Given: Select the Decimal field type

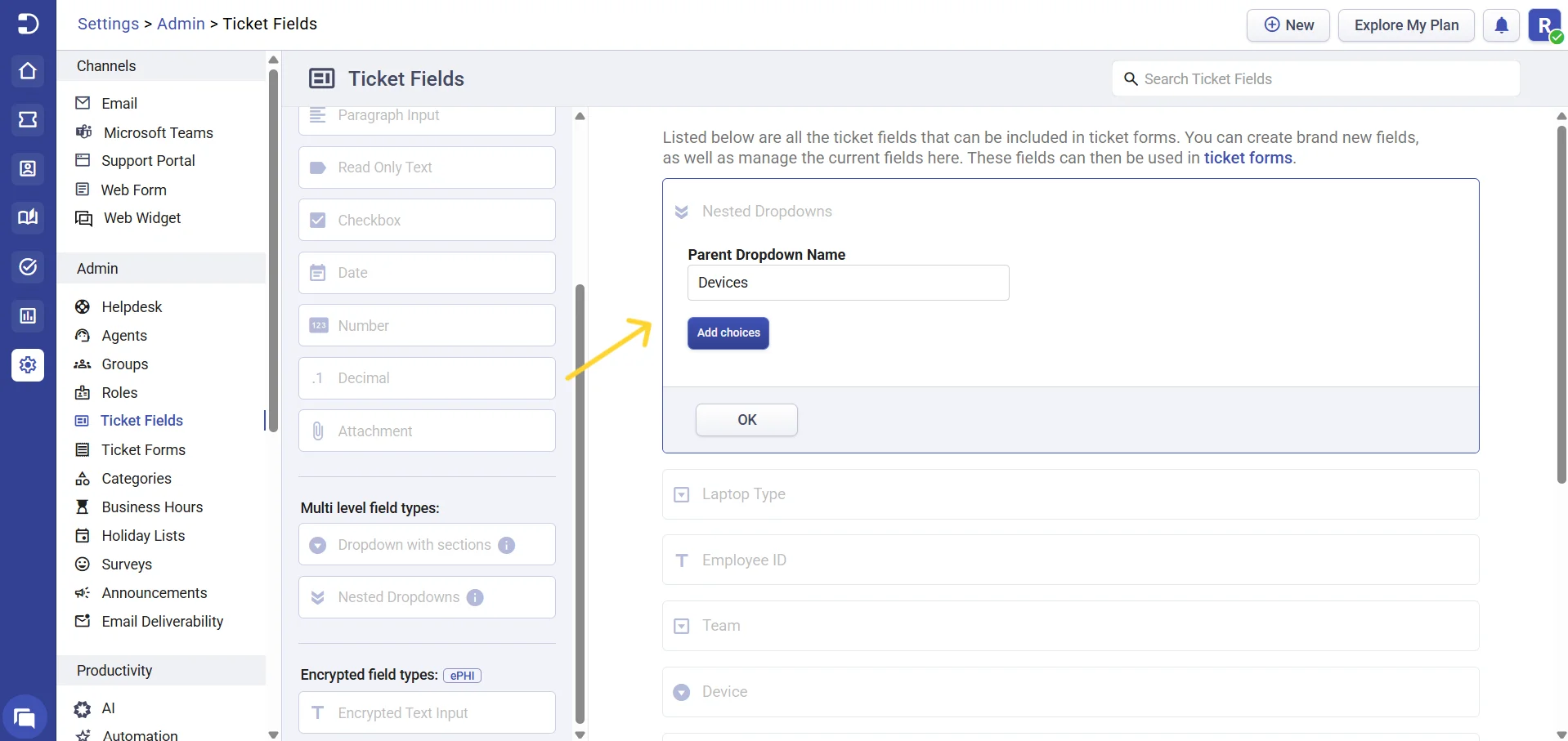Looking at the screenshot, I should (x=427, y=378).
